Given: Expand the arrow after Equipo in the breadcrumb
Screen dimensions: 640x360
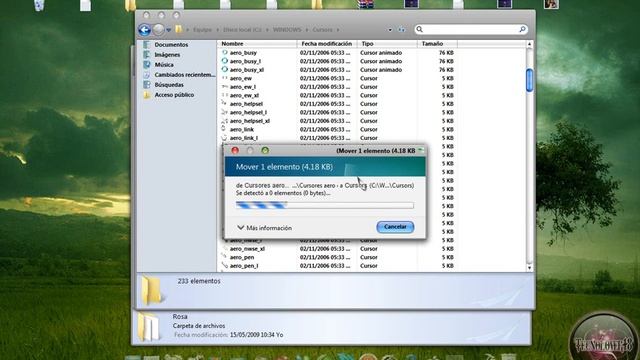Looking at the screenshot, I should click(x=218, y=30).
